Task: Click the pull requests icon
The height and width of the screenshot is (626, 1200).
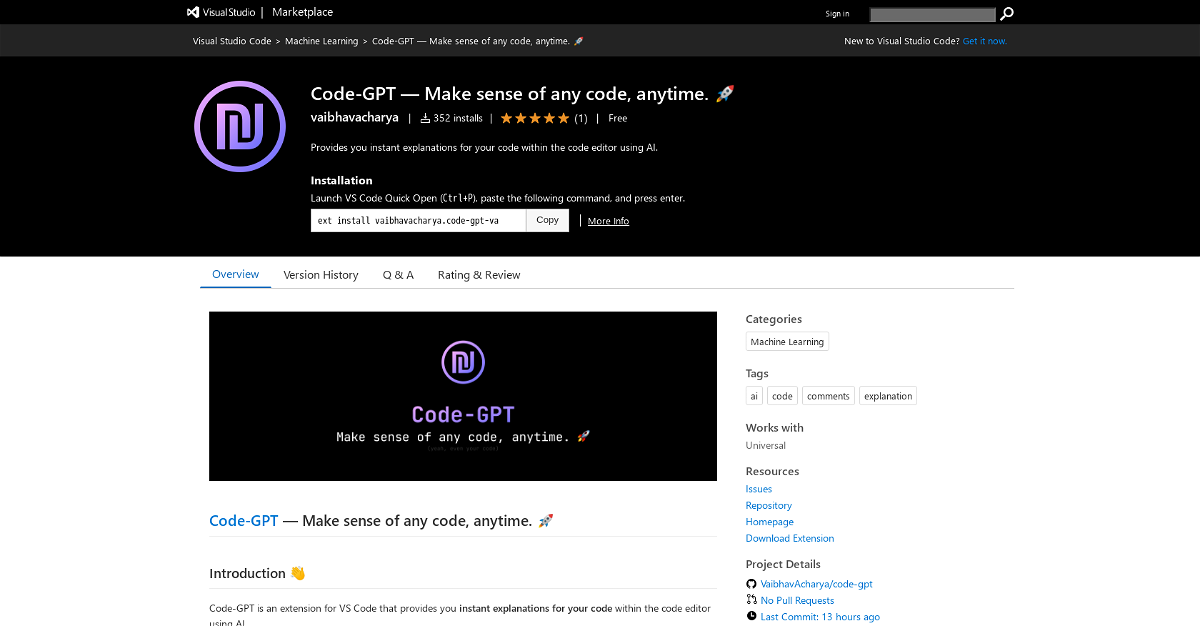Action: [x=752, y=600]
